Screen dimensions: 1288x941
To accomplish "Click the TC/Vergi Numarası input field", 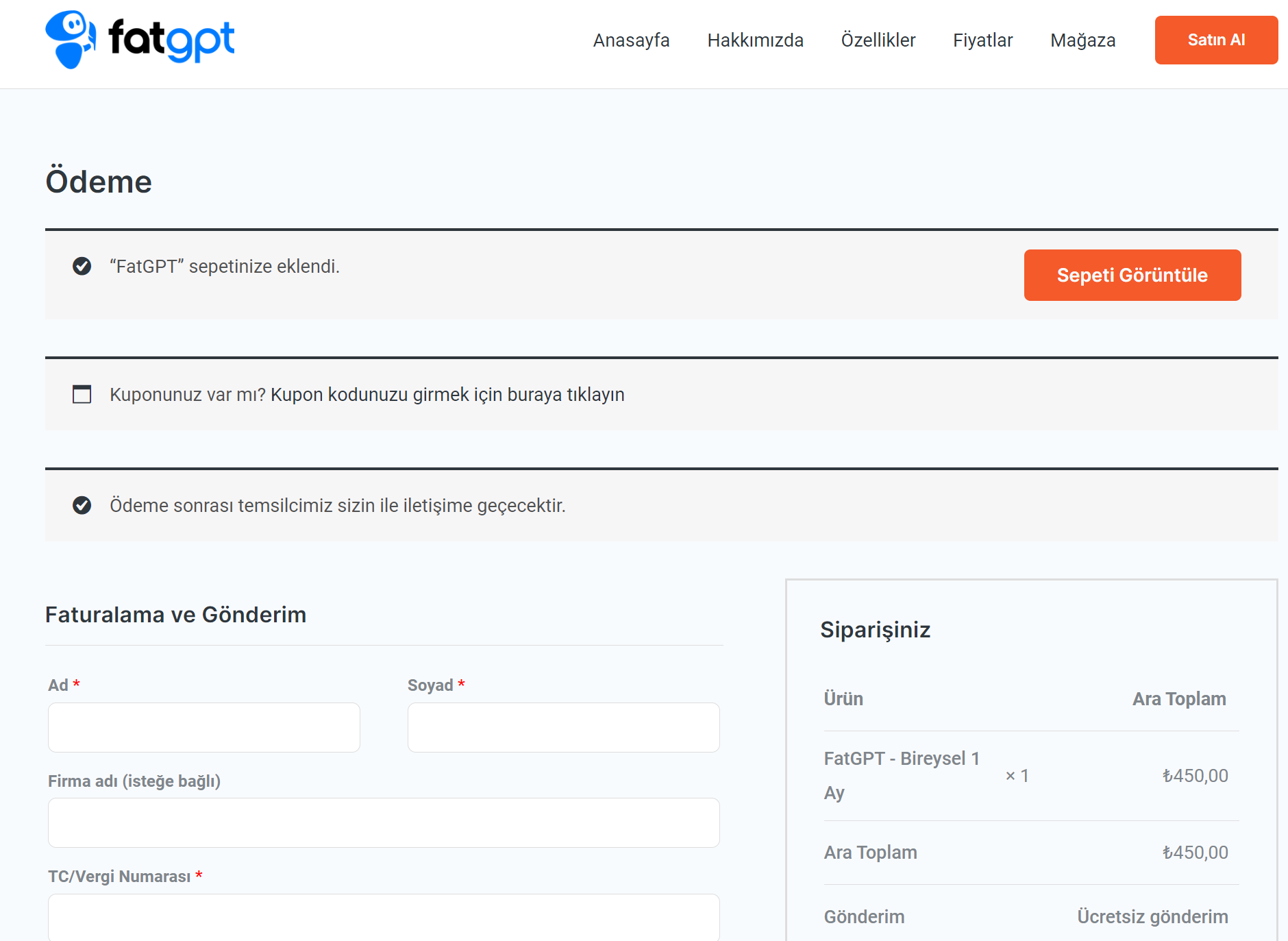I will click(x=384, y=917).
